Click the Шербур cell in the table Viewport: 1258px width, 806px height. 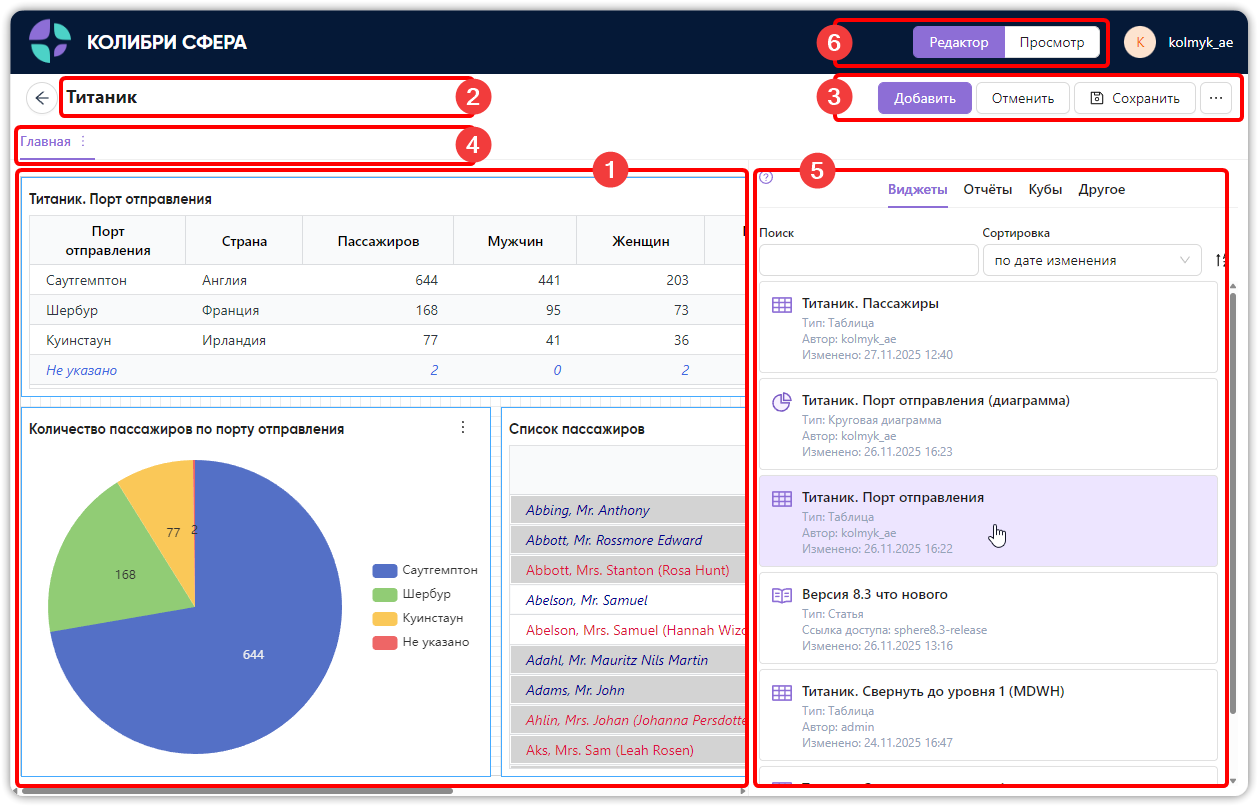tap(107, 310)
